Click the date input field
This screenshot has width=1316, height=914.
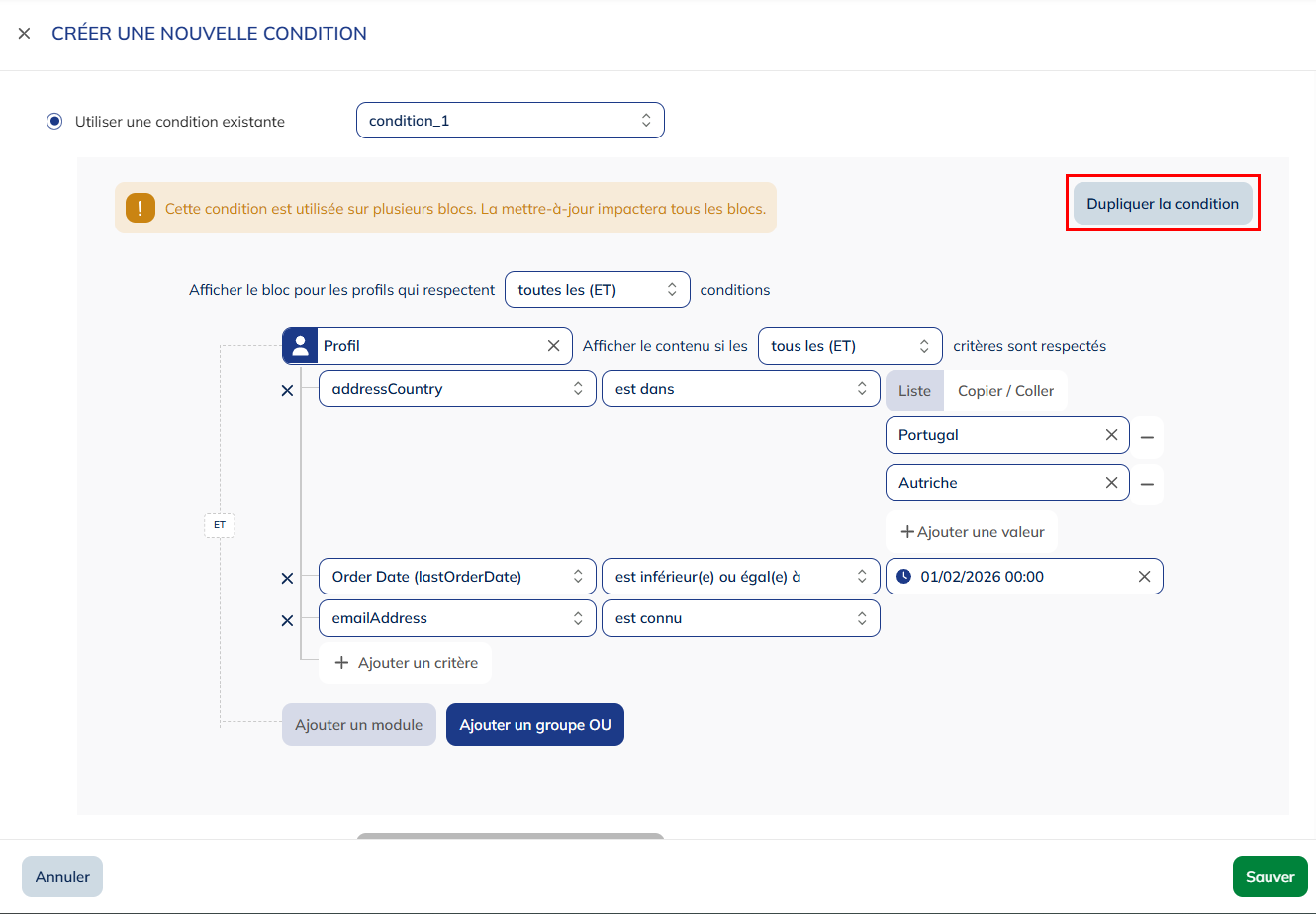(1019, 577)
